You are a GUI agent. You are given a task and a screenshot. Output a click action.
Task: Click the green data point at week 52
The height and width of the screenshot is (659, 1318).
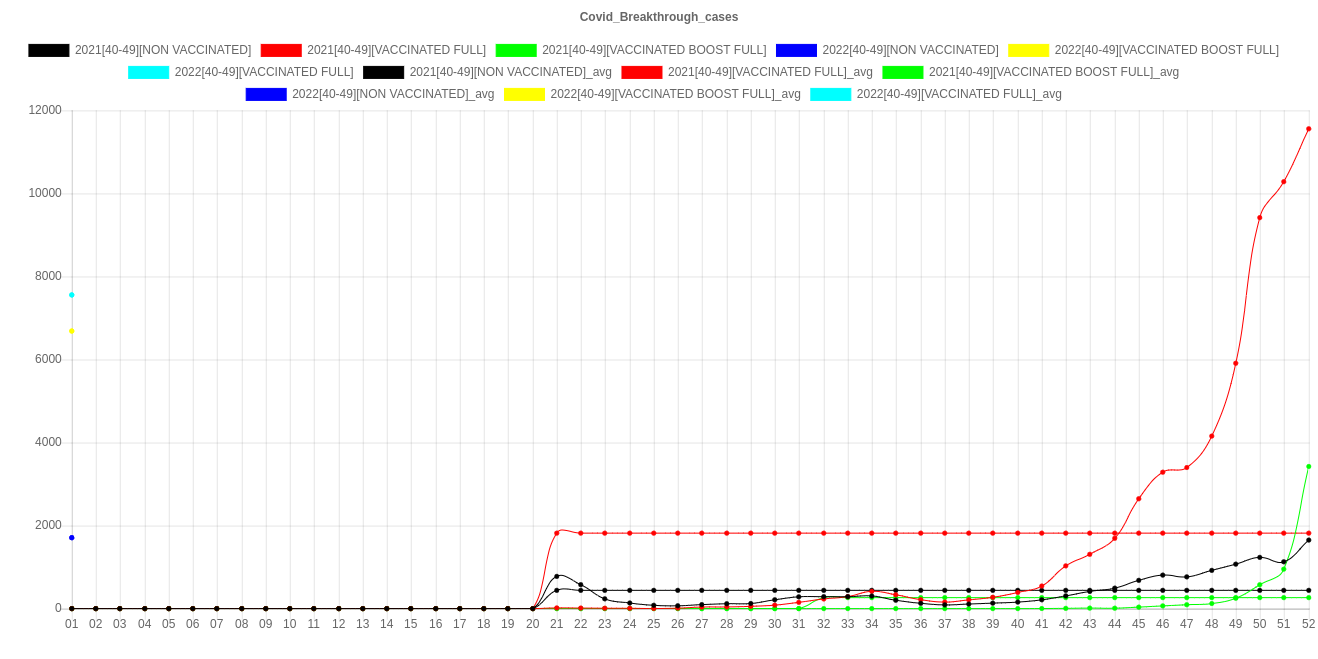(x=1308, y=466)
